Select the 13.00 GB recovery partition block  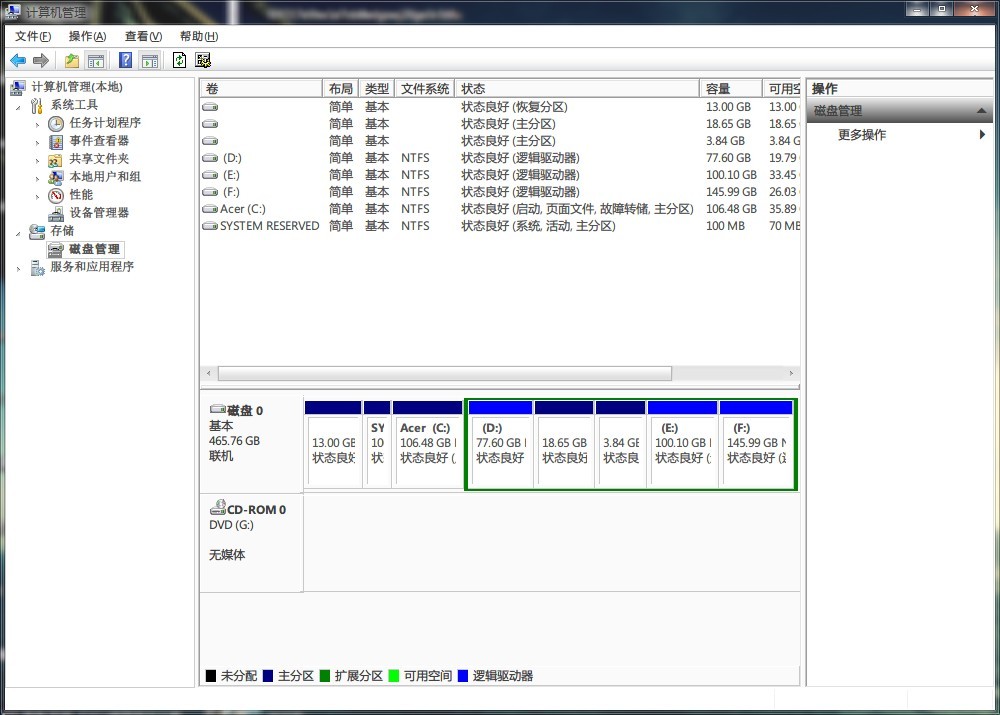[333, 443]
